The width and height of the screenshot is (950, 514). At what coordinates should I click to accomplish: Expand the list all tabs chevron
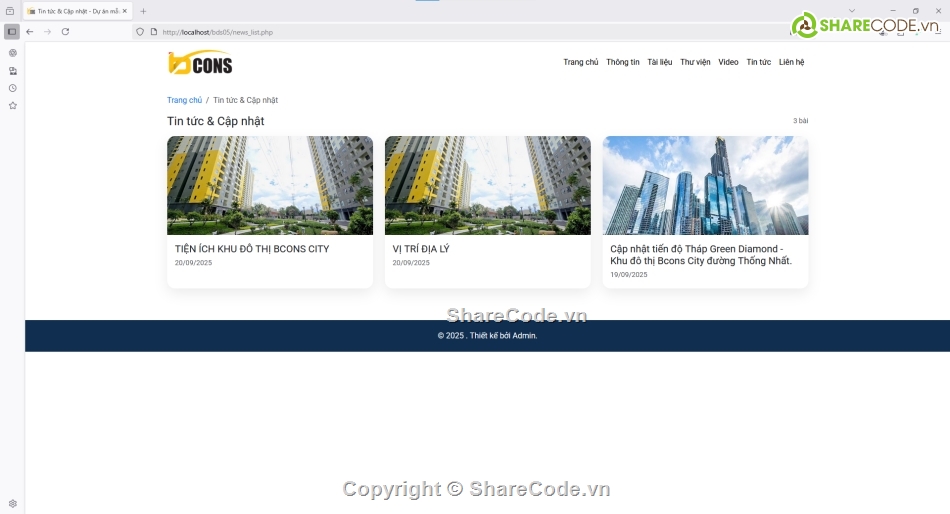[852, 11]
